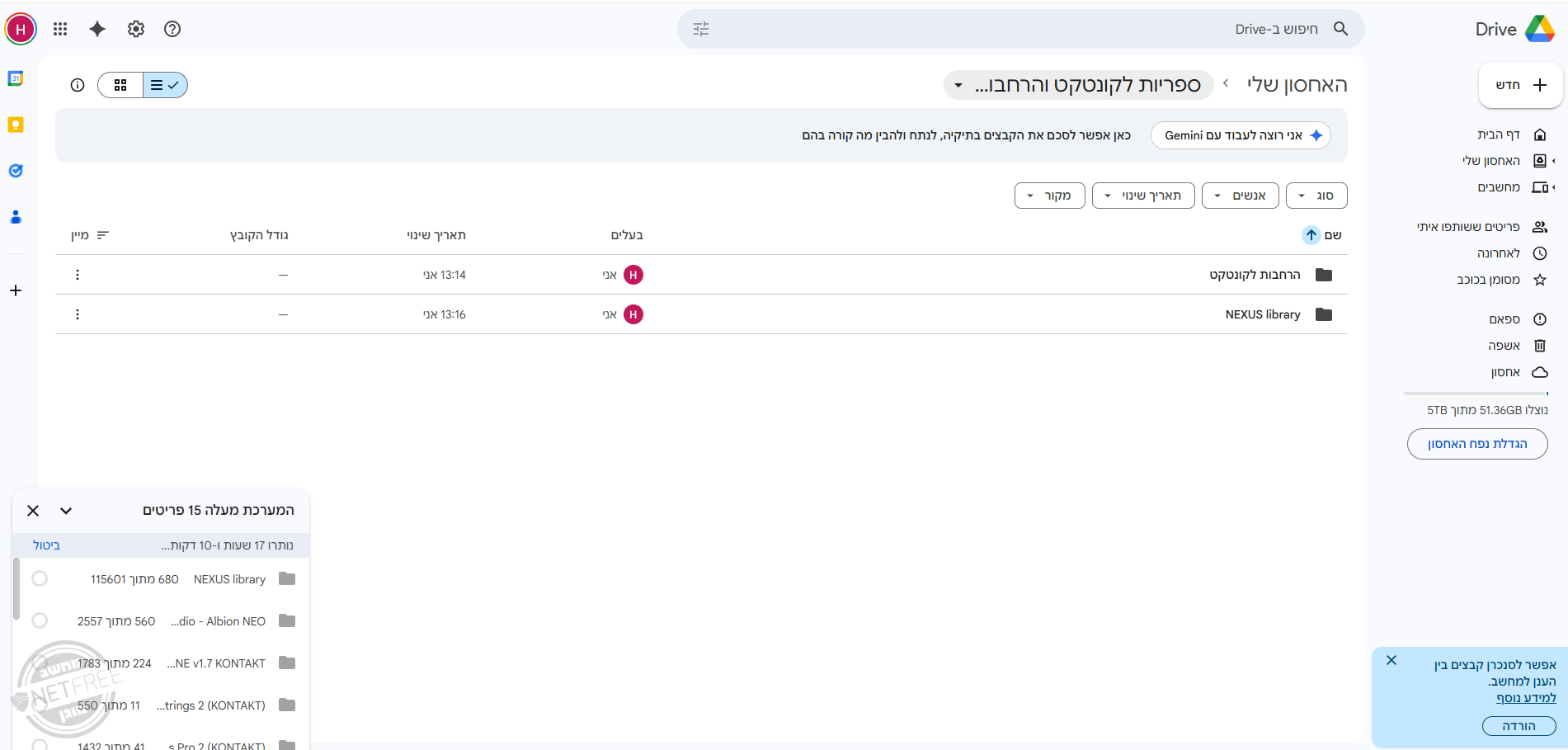Open advanced search filter options icon
This screenshot has height=750, width=1568.
(x=701, y=29)
